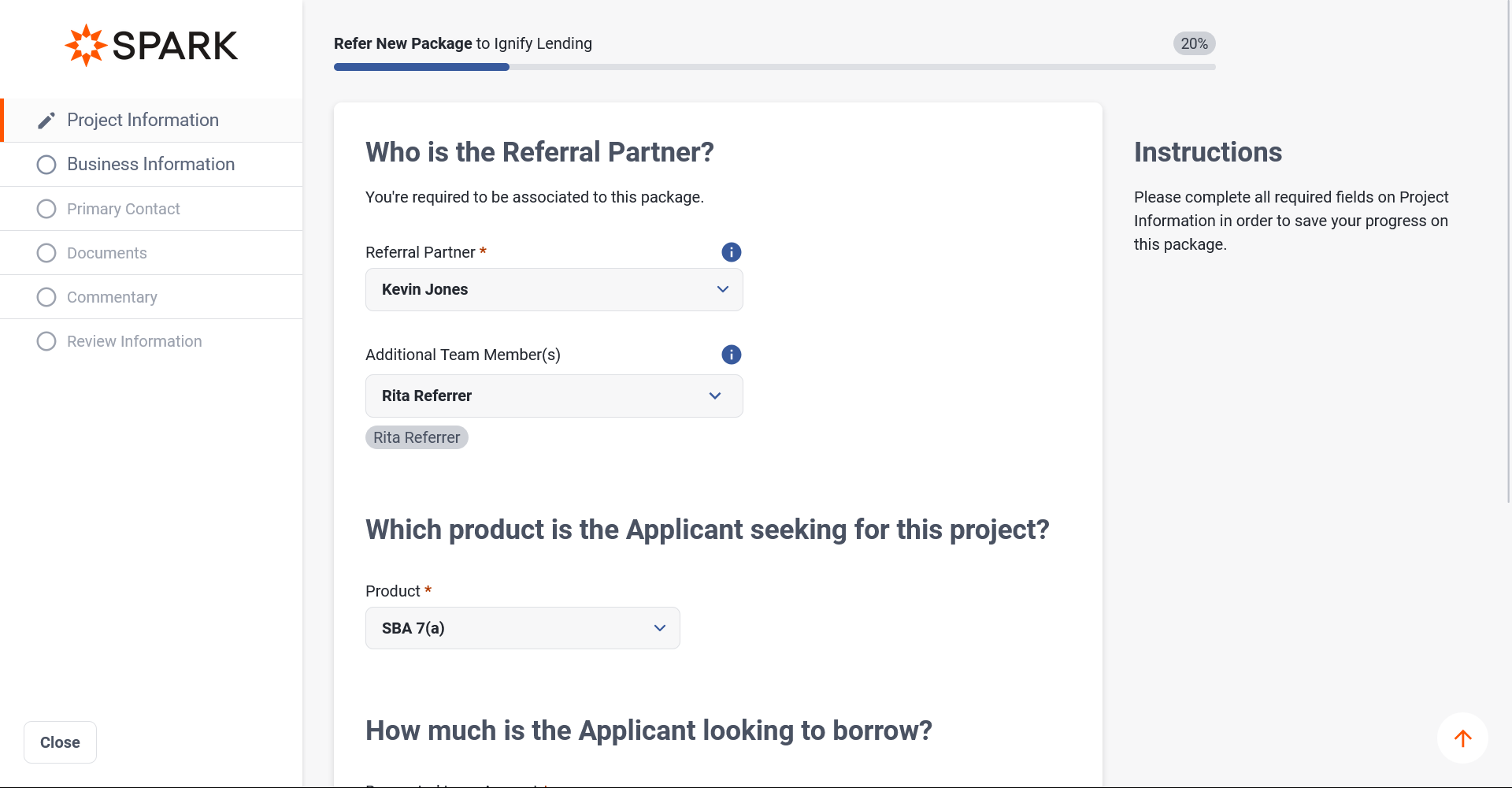Open the Review Information section
Image resolution: width=1512 pixels, height=788 pixels.
pyautogui.click(x=151, y=341)
